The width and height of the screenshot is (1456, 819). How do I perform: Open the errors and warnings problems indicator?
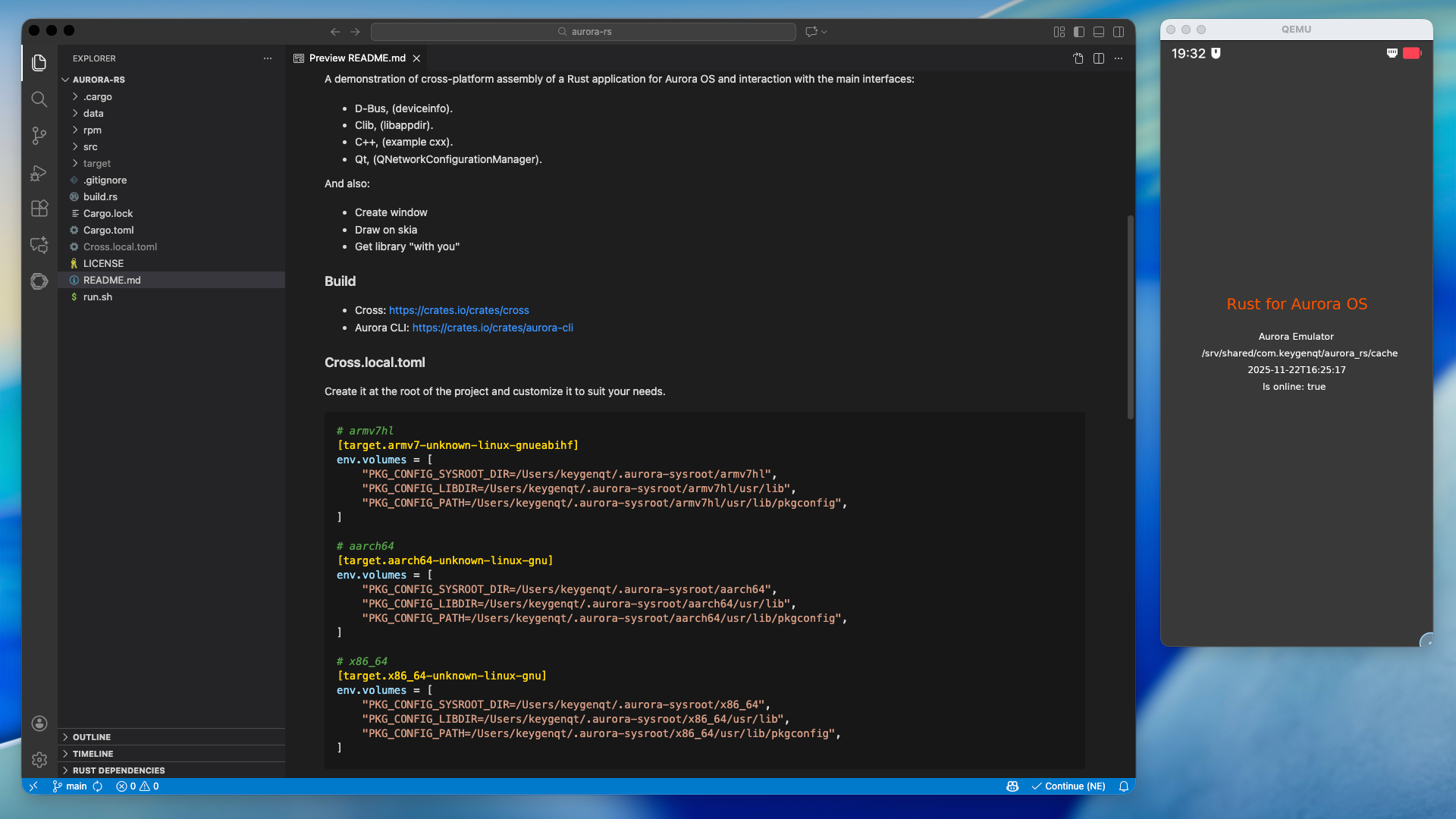tap(137, 786)
